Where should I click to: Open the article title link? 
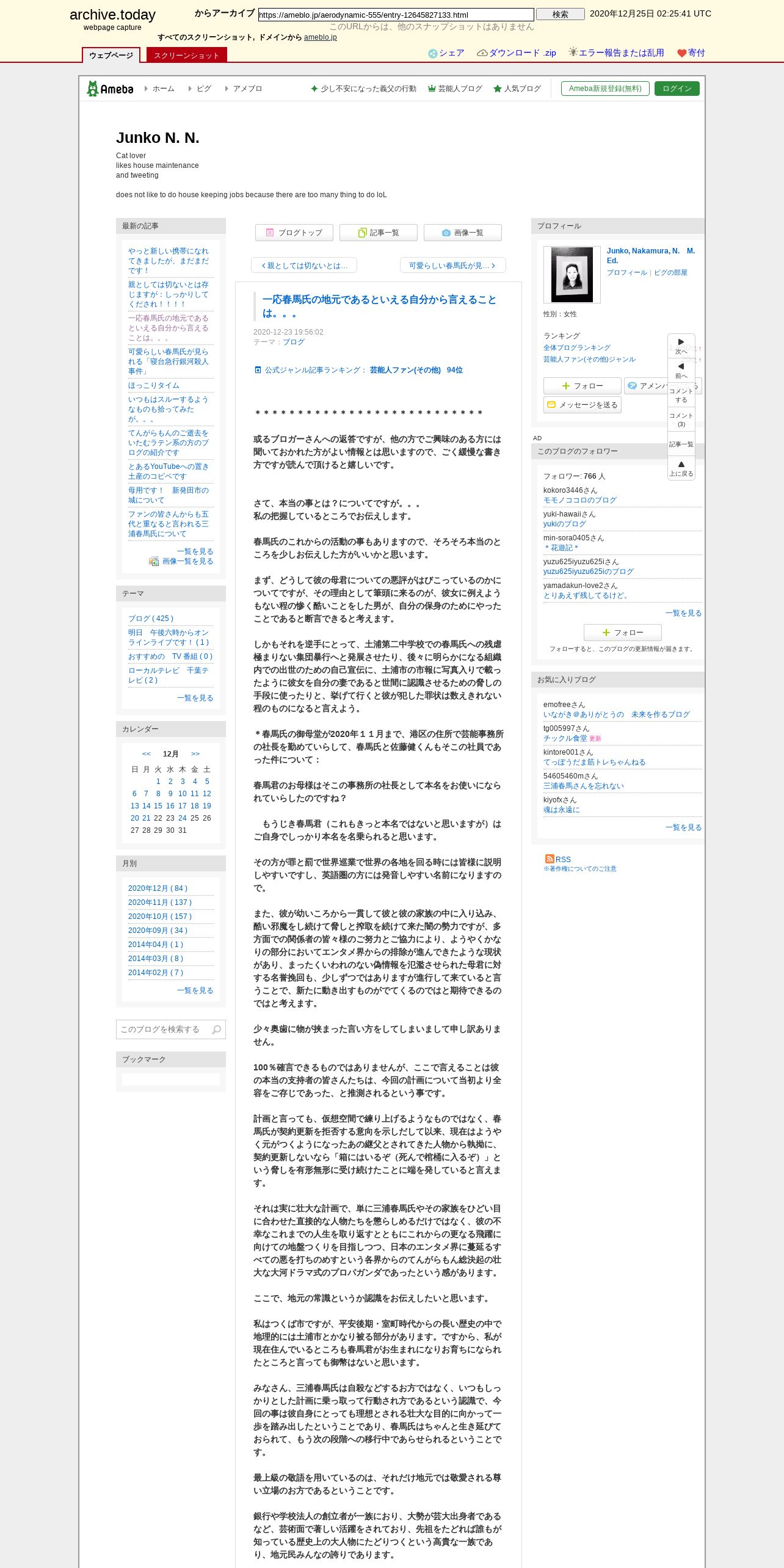379,307
